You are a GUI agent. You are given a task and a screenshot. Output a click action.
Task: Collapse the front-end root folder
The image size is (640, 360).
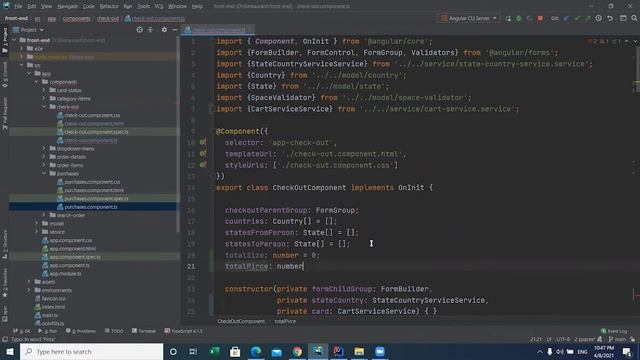coord(14,40)
